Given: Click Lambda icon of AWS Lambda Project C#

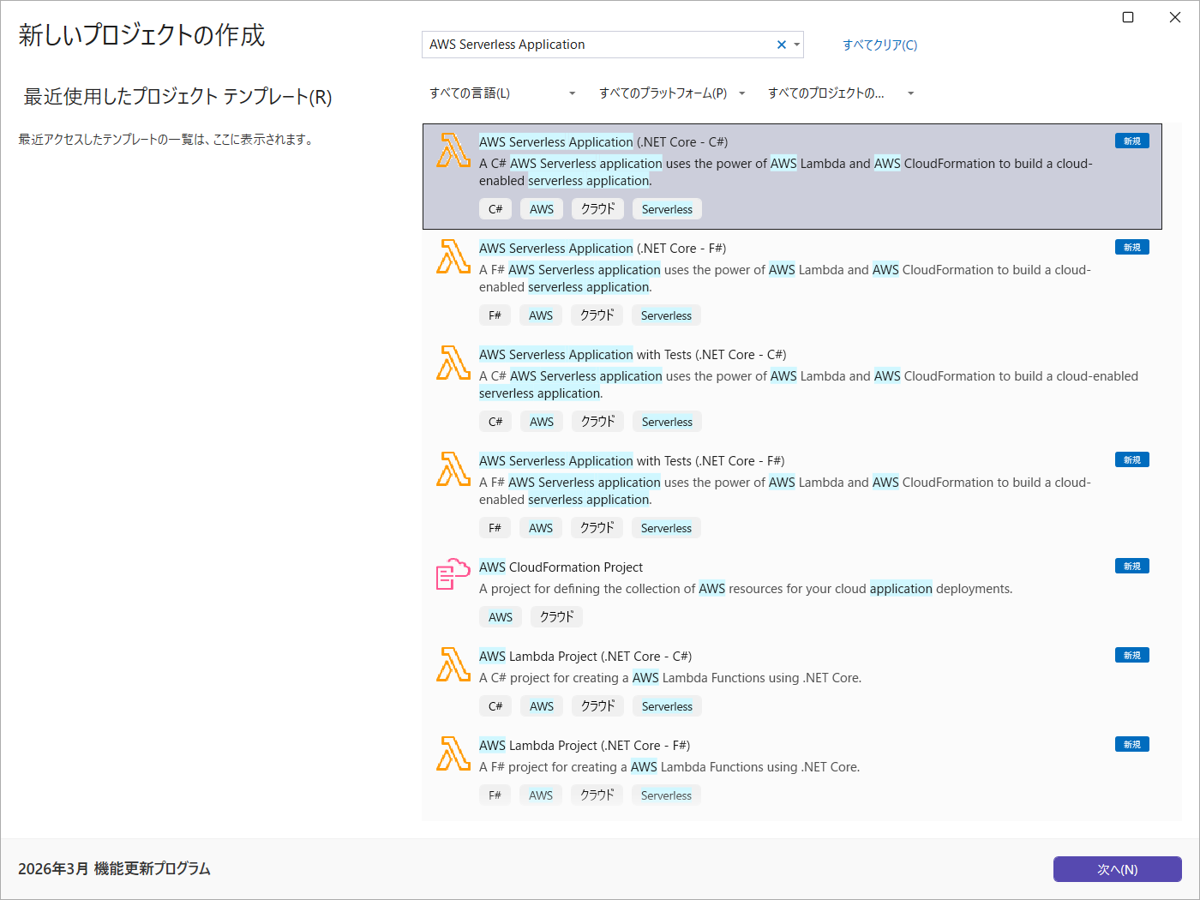Looking at the screenshot, I should [x=453, y=664].
